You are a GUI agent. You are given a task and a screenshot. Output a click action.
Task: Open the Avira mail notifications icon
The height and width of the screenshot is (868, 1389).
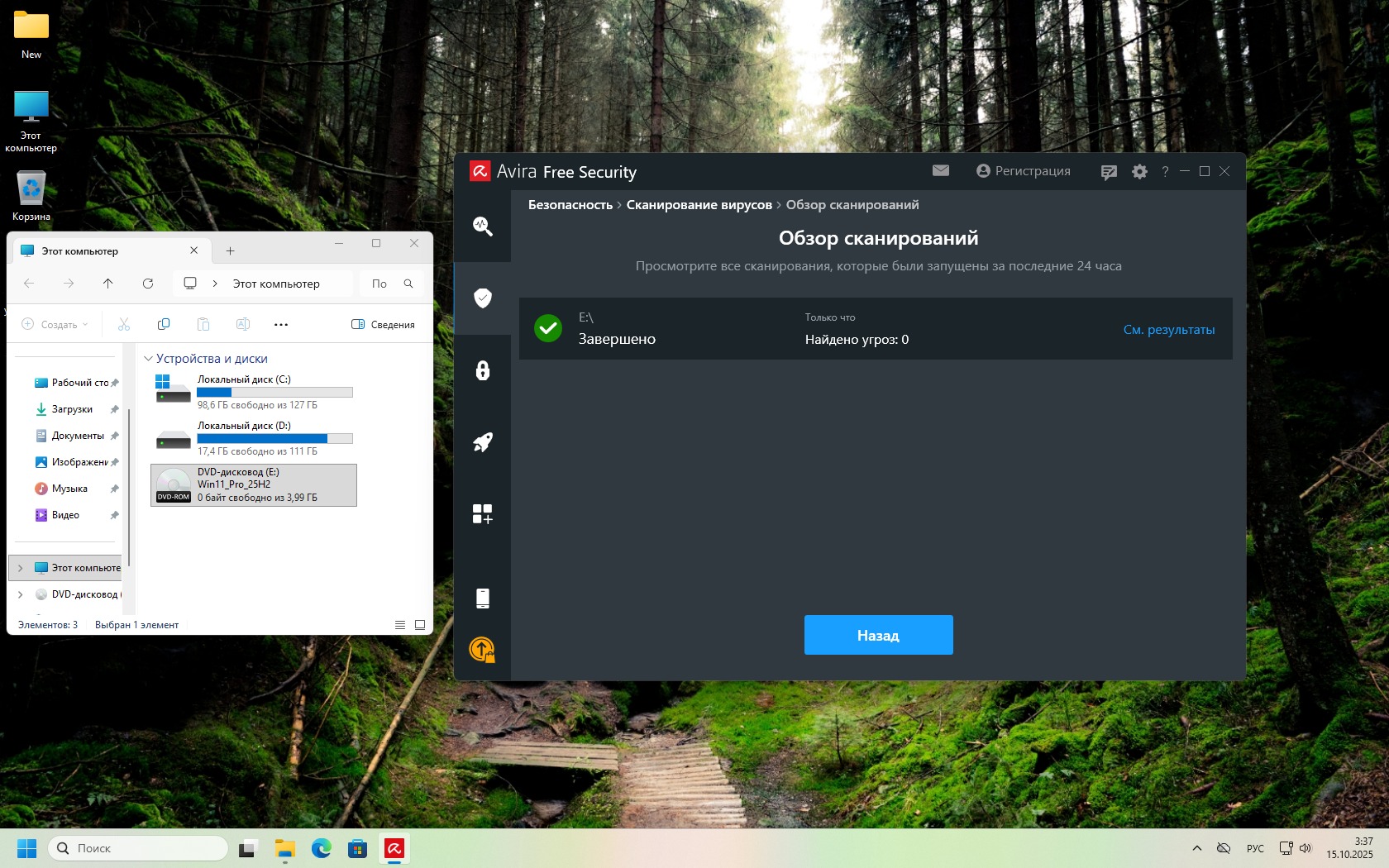[940, 171]
